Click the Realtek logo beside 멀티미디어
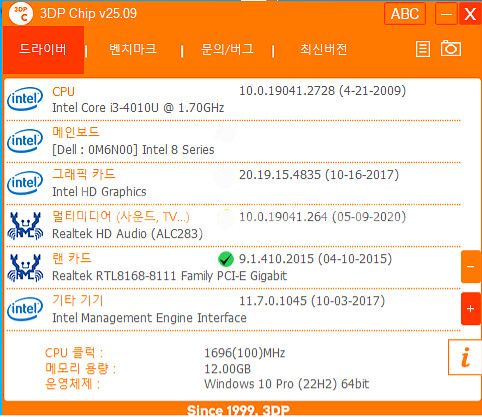The width and height of the screenshot is (482, 417). pos(25,226)
